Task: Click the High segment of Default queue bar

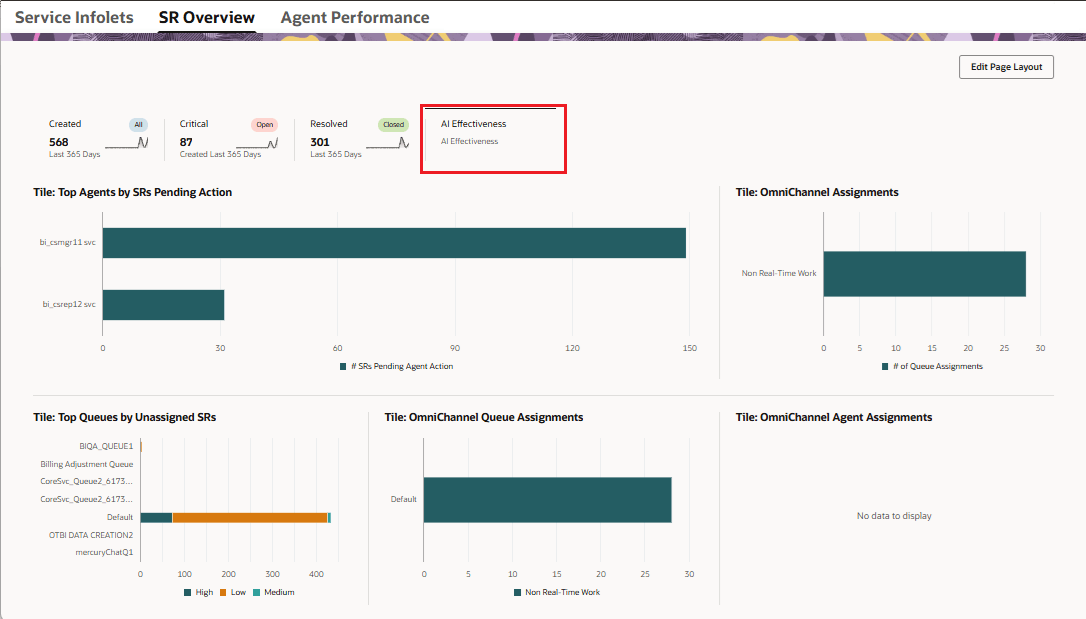Action: 157,517
